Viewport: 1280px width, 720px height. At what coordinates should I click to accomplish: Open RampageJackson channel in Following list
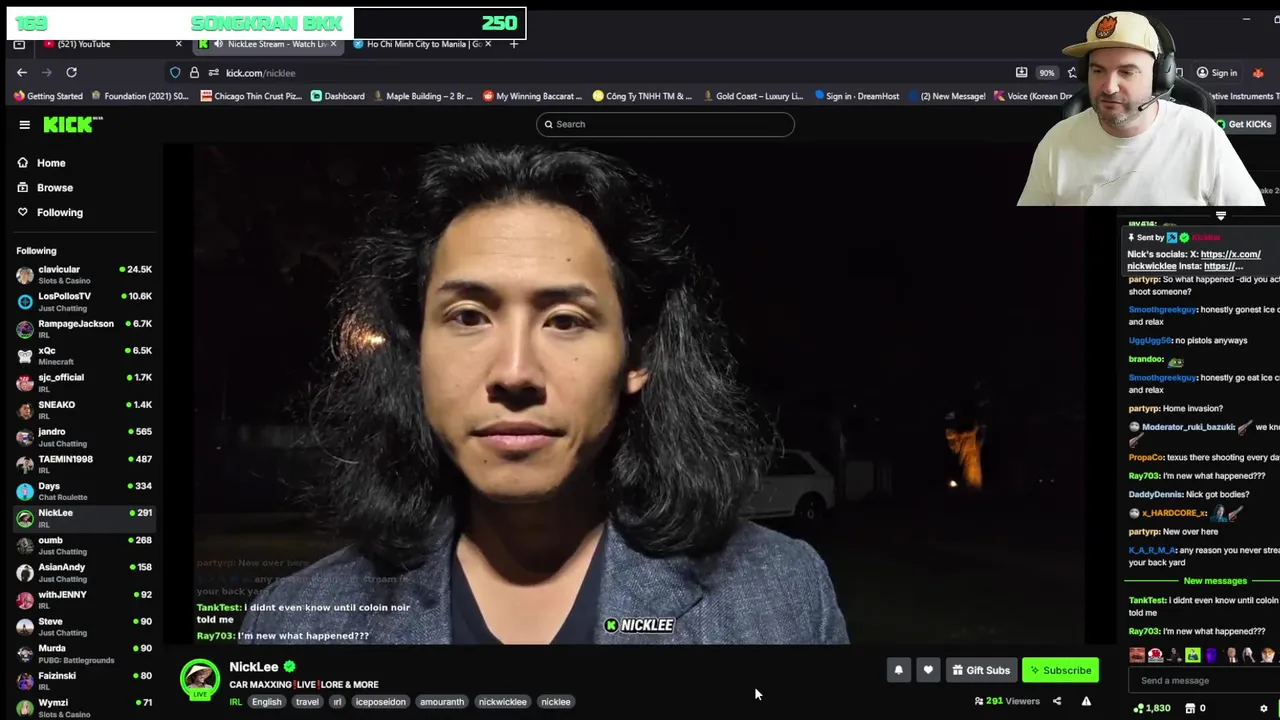point(84,328)
